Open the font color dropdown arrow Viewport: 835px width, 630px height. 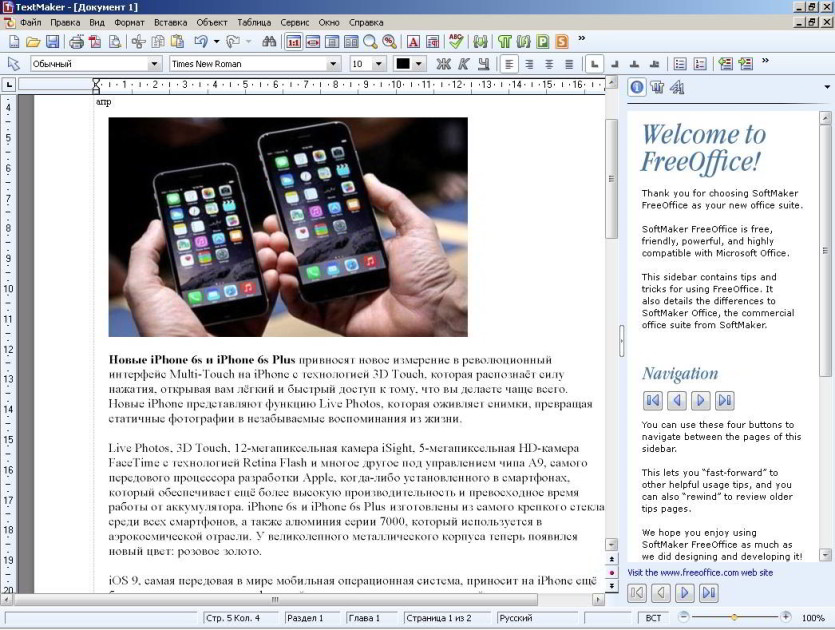(x=419, y=64)
